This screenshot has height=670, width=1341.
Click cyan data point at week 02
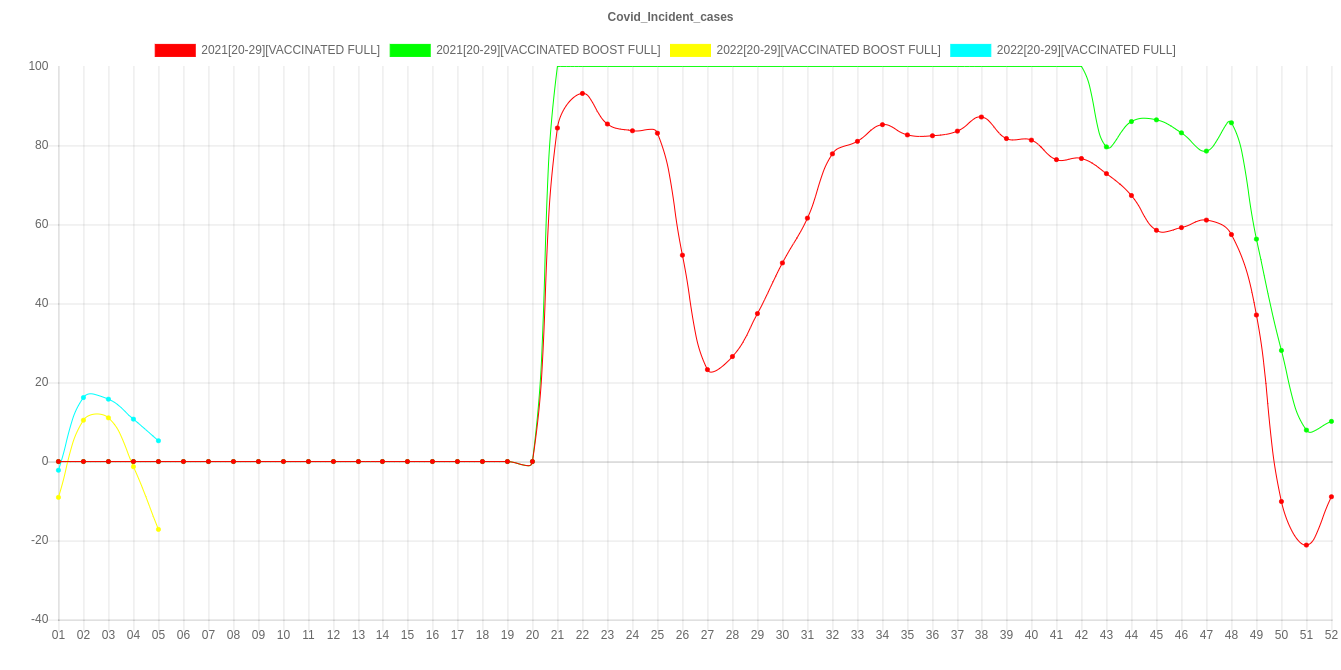83,397
